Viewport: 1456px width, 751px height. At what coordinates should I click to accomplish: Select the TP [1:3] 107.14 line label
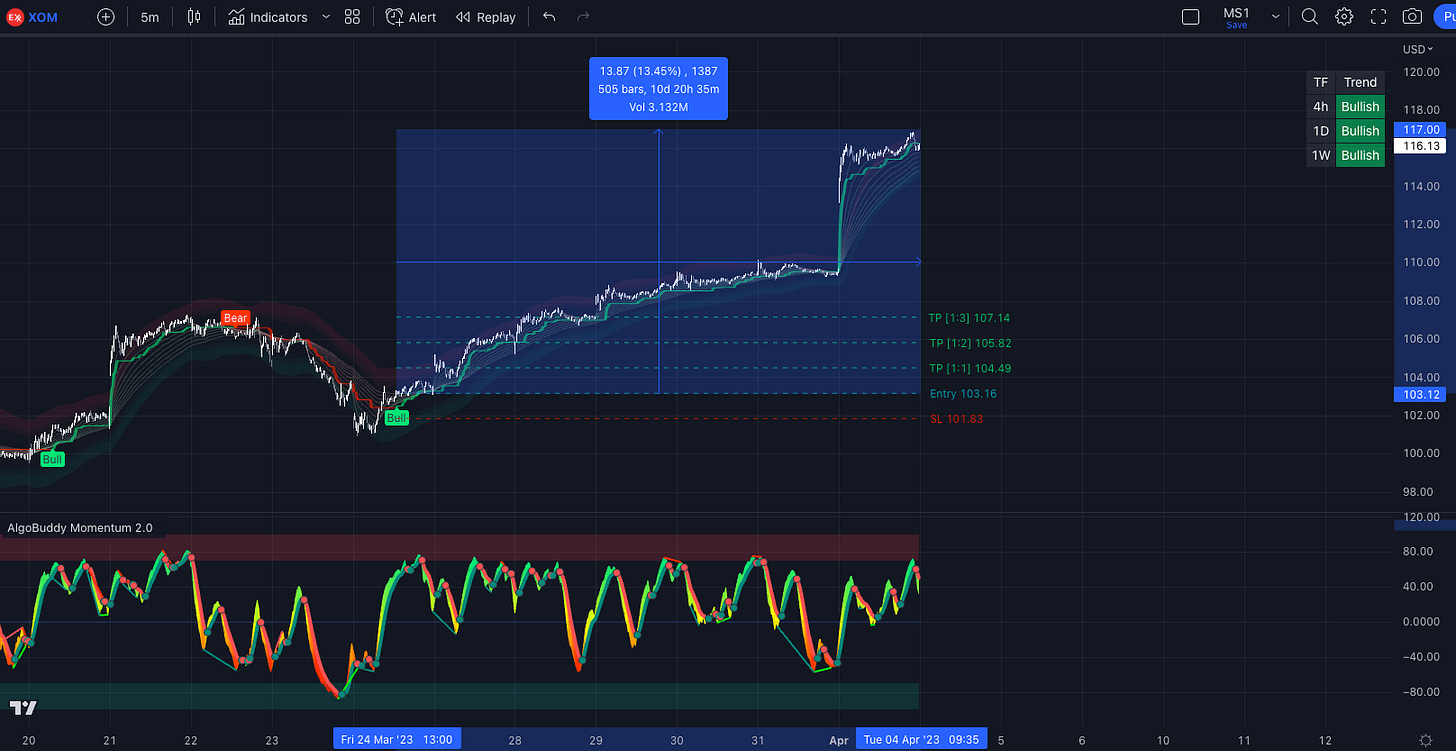[x=968, y=318]
